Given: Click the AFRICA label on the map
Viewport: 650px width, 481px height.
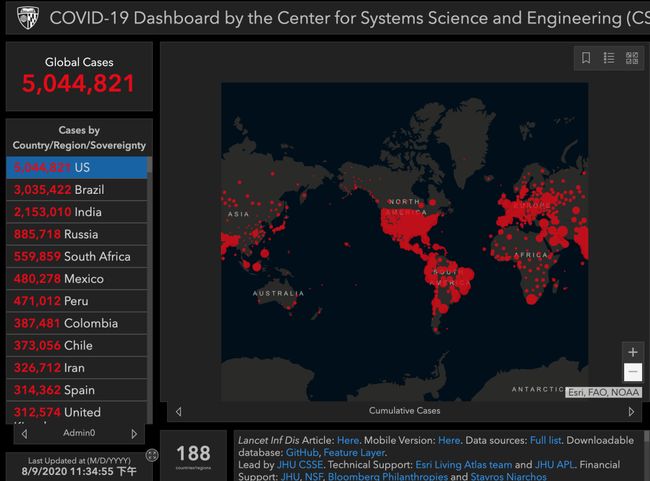Looking at the screenshot, I should click(531, 255).
